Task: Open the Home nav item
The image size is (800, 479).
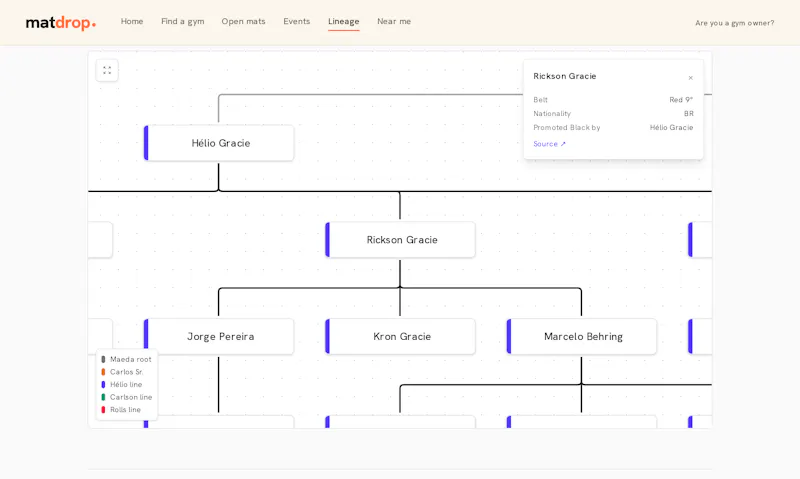Action: click(x=132, y=21)
